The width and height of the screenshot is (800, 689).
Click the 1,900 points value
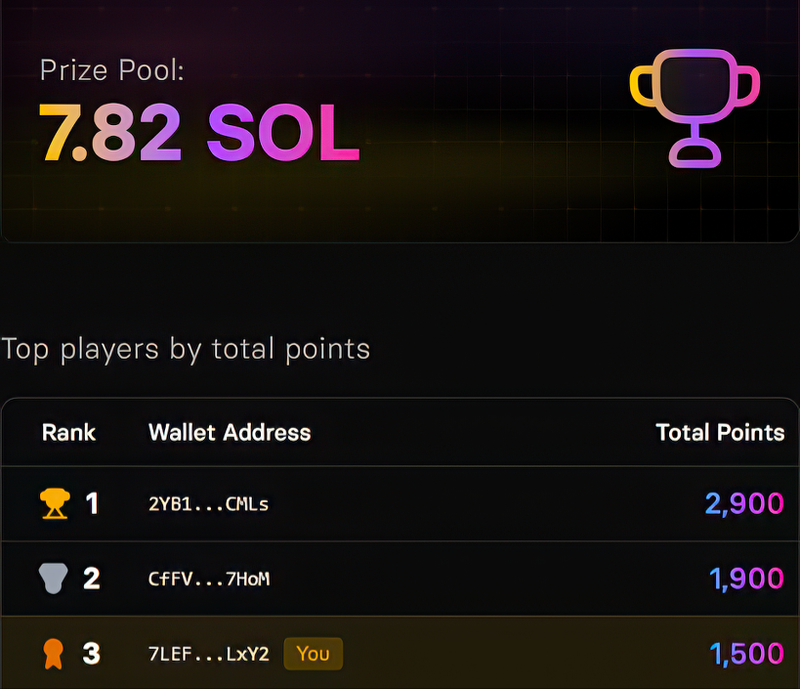point(746,578)
